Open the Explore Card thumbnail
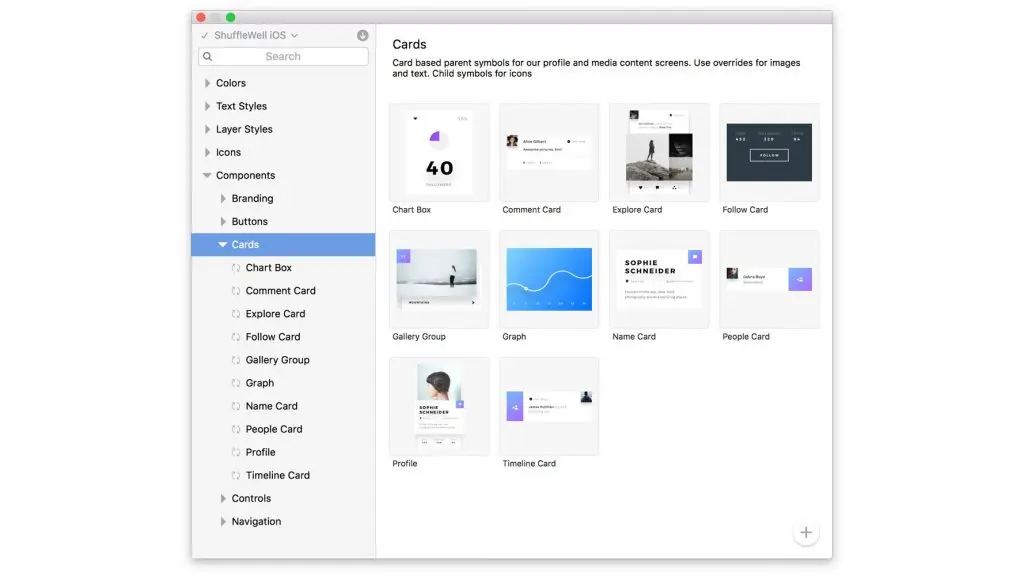 pos(659,152)
